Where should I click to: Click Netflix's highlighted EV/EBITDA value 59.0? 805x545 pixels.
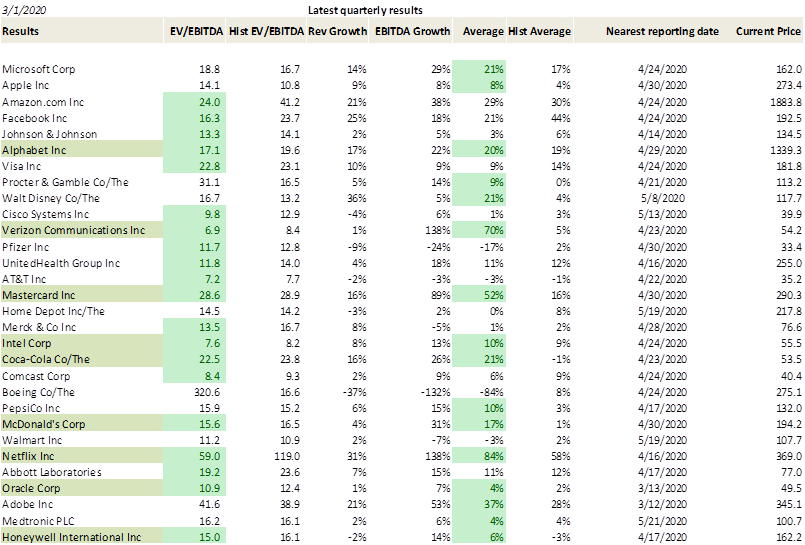[195, 456]
